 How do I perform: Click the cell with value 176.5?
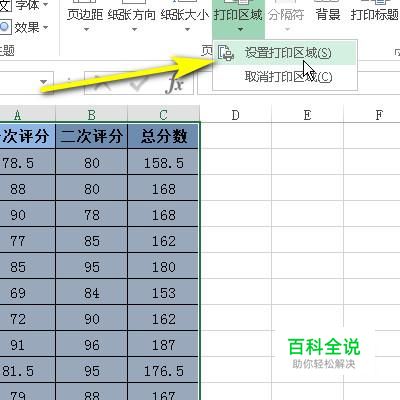(163, 371)
